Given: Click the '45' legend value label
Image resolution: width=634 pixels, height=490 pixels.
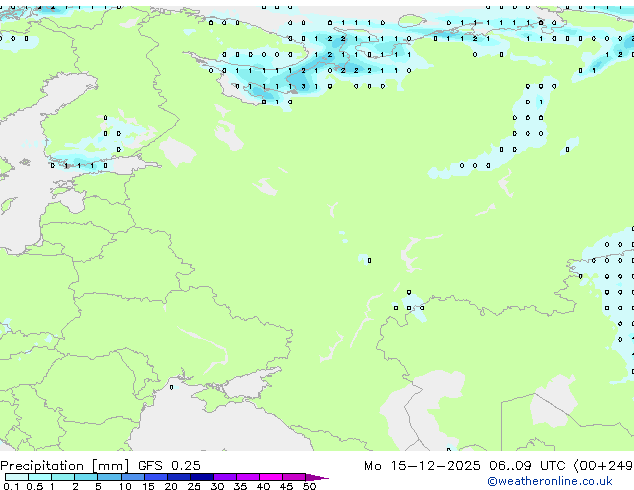Looking at the screenshot, I should tap(286, 486).
